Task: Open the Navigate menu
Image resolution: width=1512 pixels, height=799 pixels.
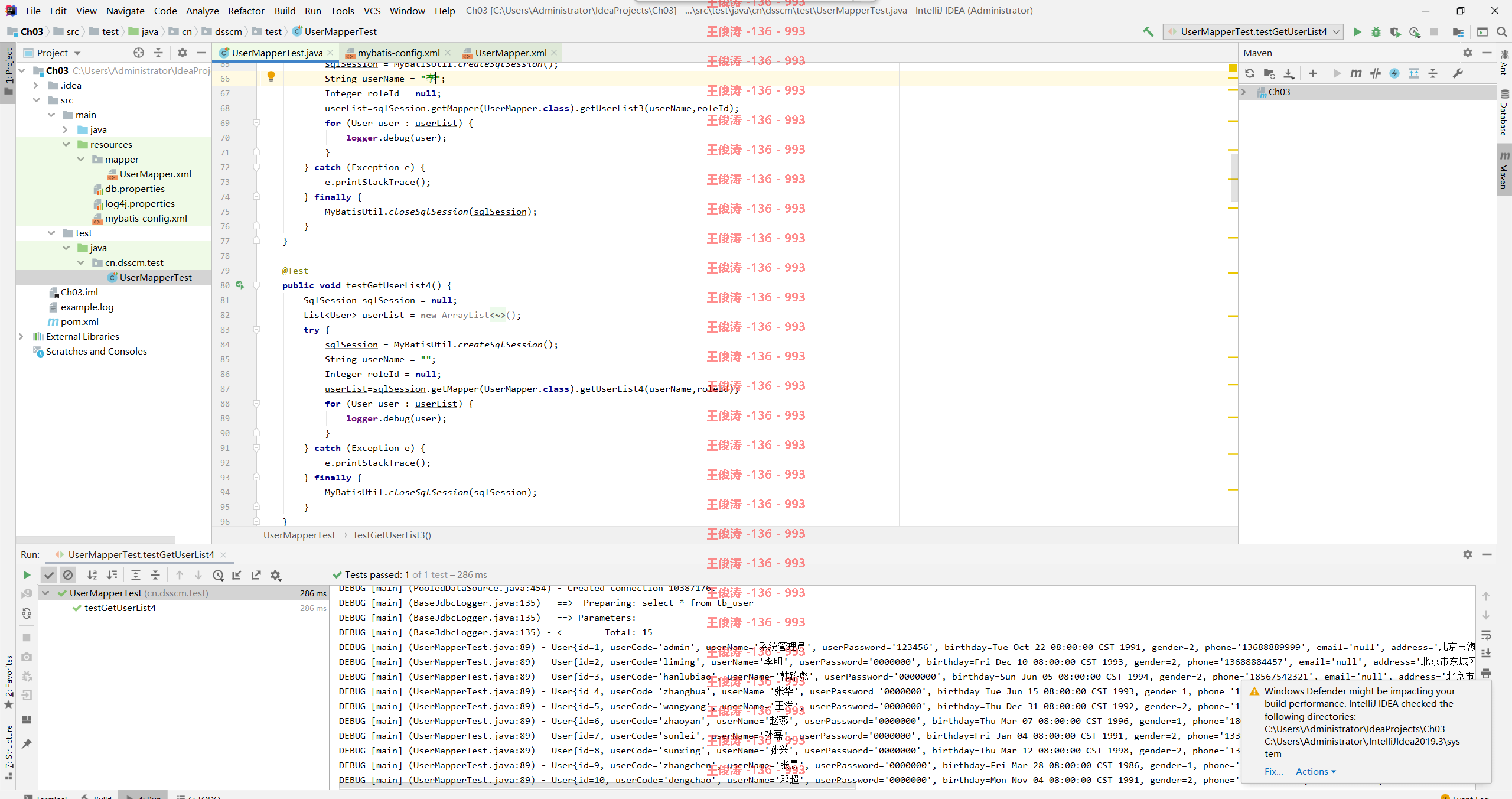Action: click(125, 11)
